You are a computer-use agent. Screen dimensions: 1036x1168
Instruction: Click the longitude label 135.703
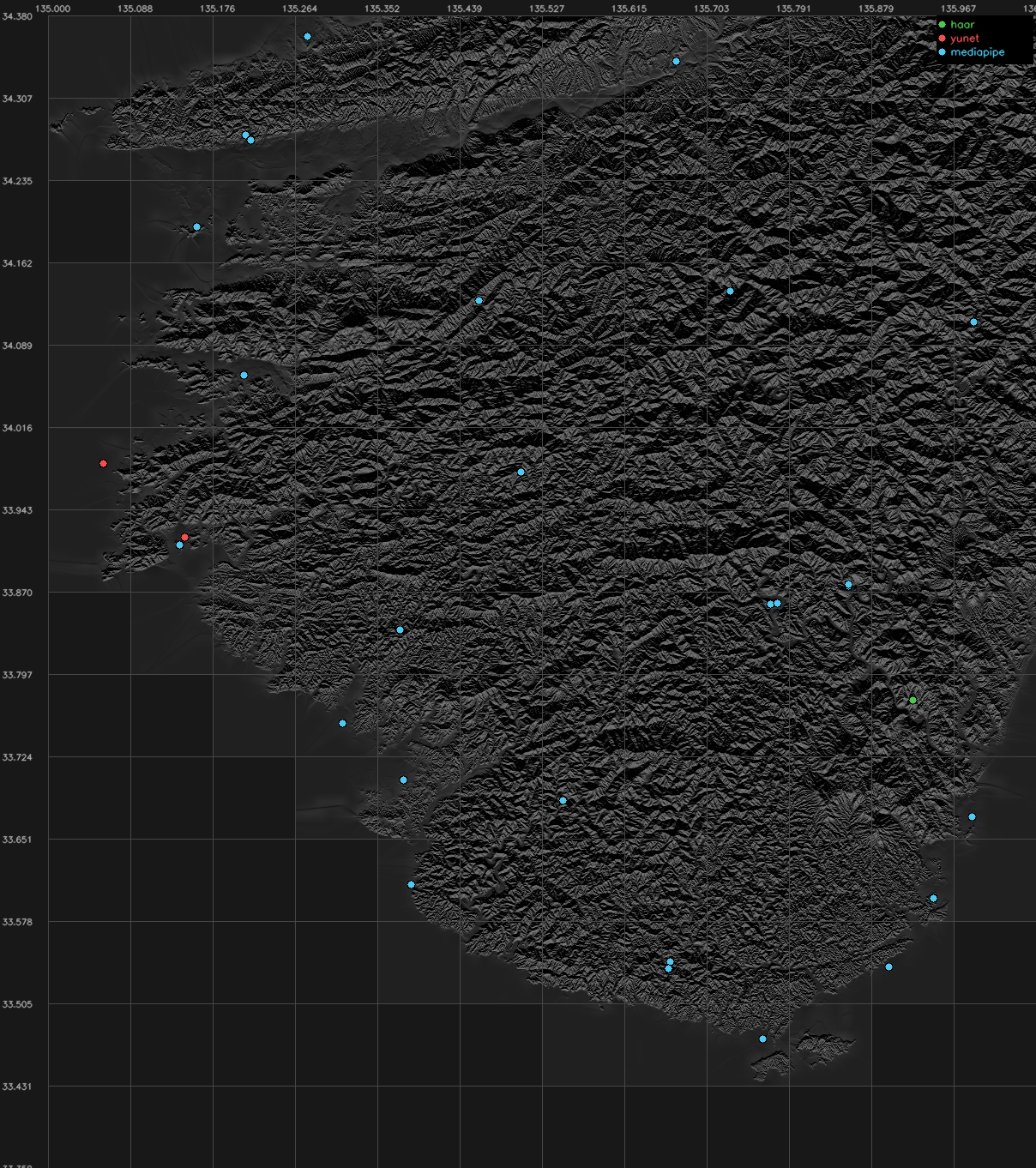pos(711,9)
